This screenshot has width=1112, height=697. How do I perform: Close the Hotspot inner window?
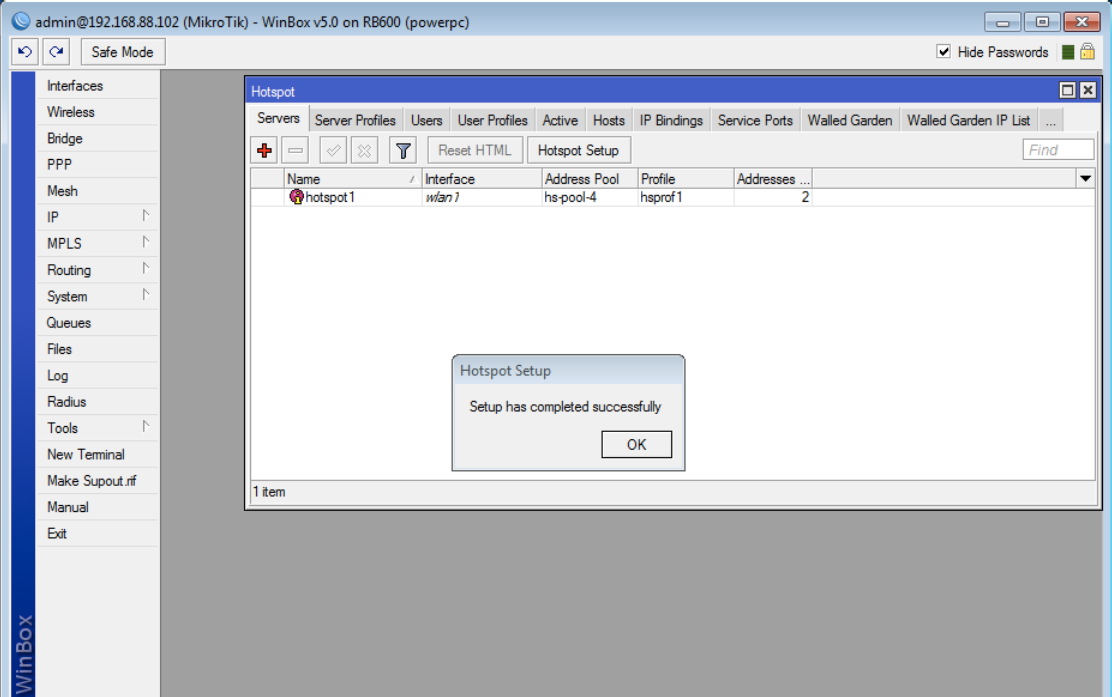click(1087, 90)
